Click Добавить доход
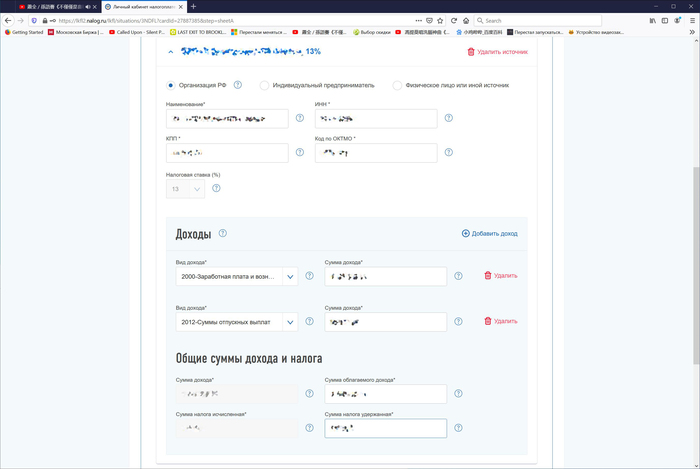 coord(490,233)
